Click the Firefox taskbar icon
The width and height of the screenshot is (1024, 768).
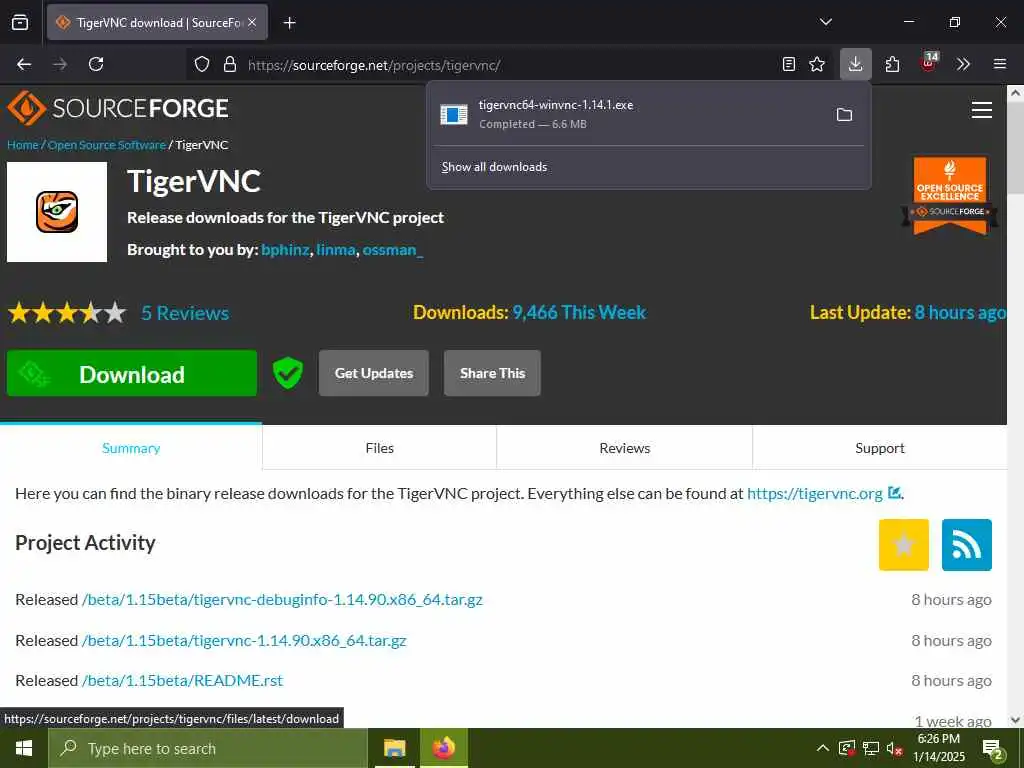pyautogui.click(x=443, y=748)
